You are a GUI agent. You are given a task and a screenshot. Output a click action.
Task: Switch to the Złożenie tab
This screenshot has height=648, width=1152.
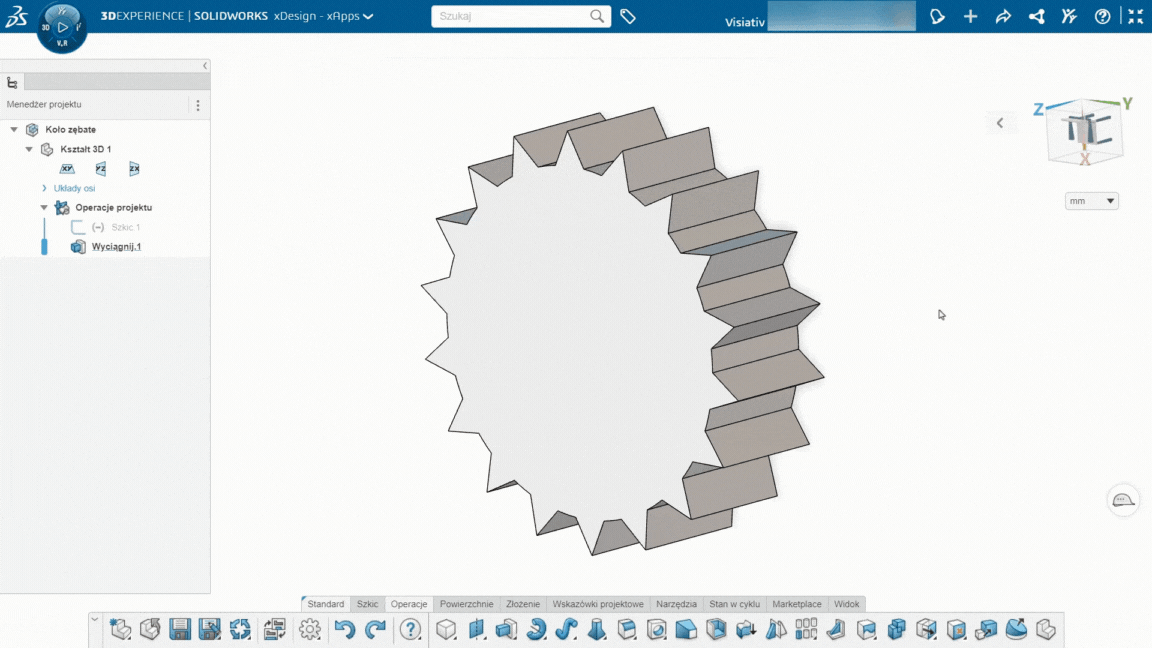523,604
